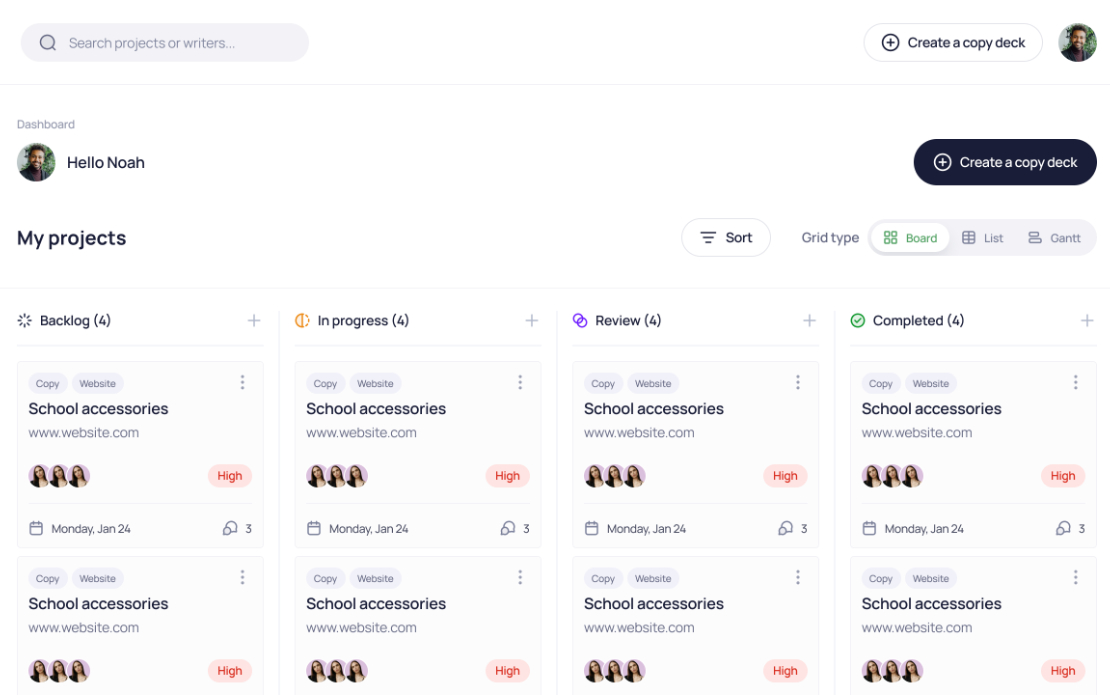This screenshot has width=1110, height=695.
Task: Click High badge on second Review card
Action: click(785, 670)
